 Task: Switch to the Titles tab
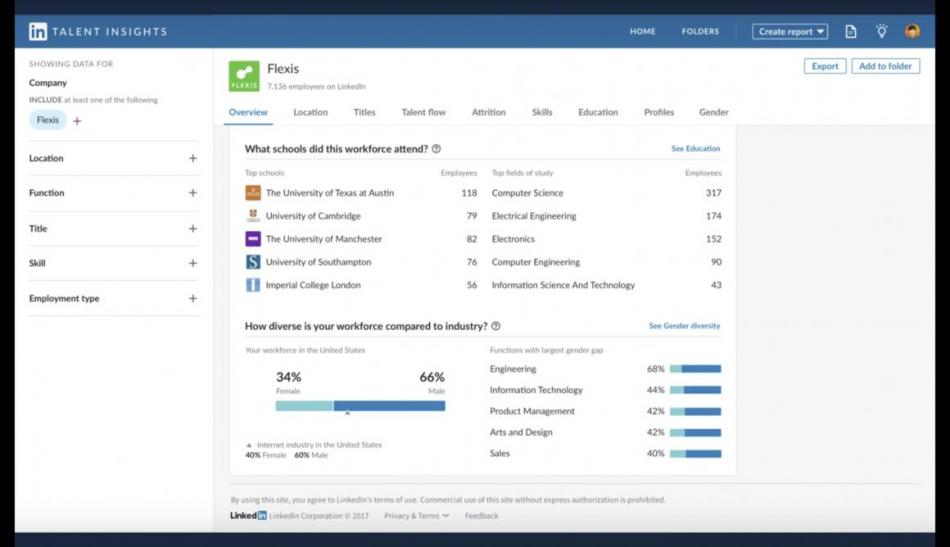click(364, 112)
